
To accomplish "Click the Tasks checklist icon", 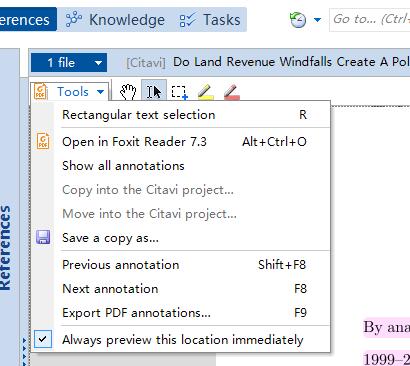I will [187, 20].
